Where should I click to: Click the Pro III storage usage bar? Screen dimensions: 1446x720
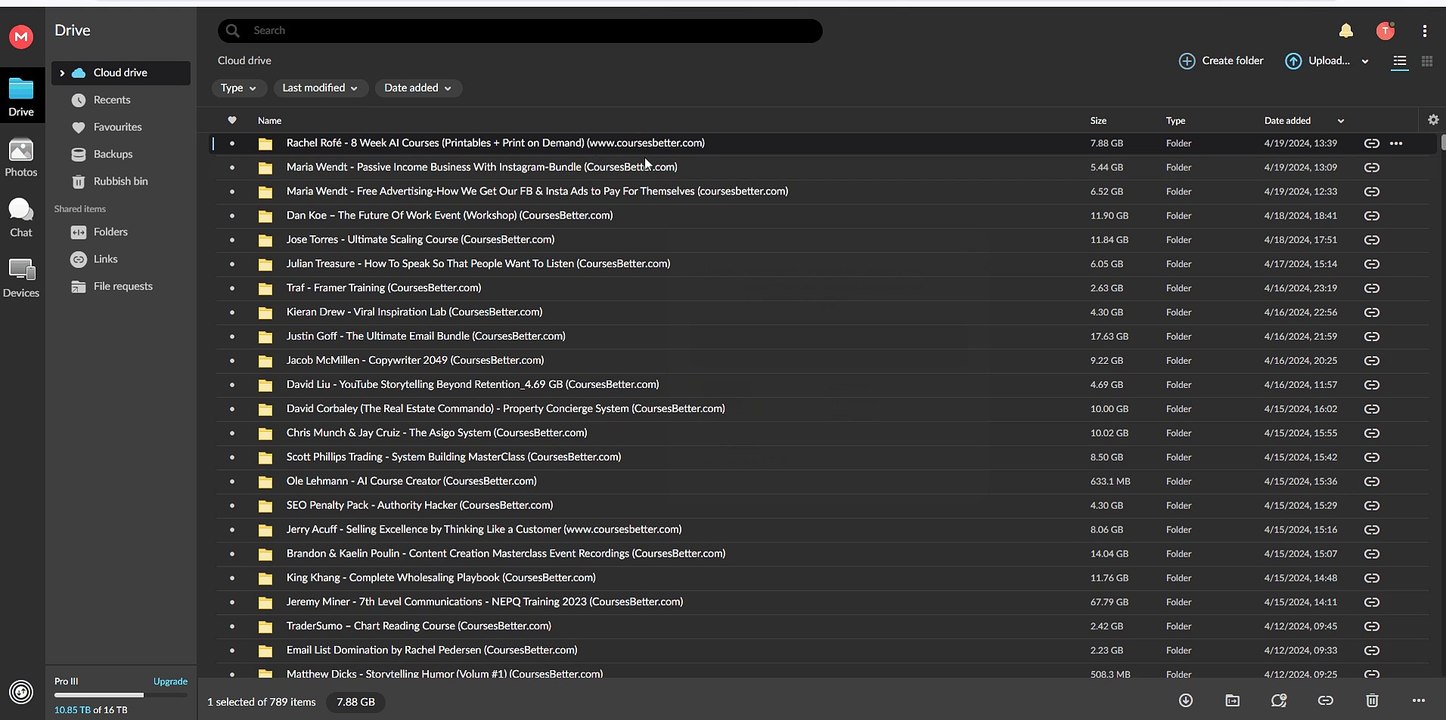pos(121,695)
